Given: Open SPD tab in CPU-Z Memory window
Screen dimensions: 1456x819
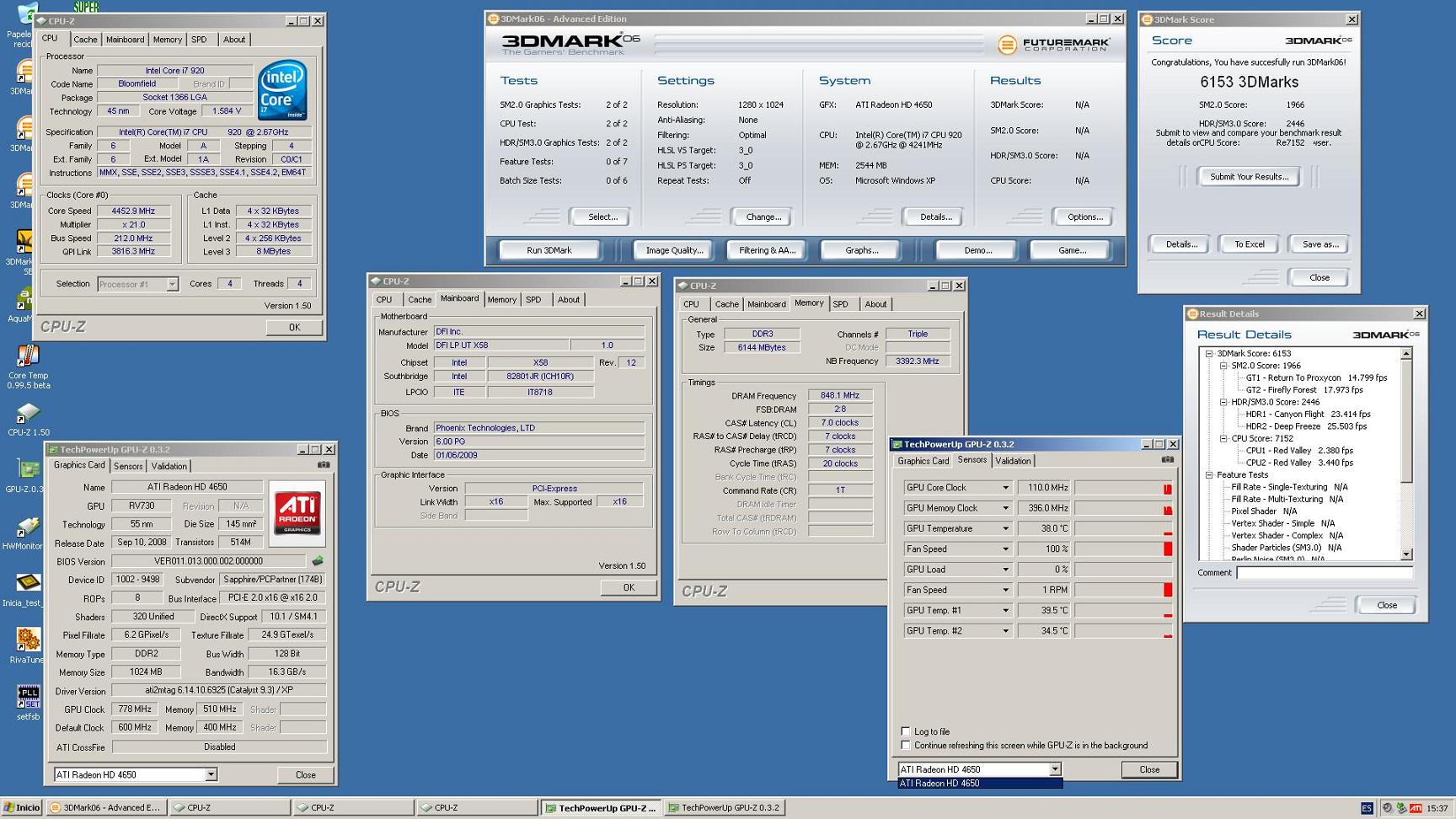Looking at the screenshot, I should (x=840, y=304).
